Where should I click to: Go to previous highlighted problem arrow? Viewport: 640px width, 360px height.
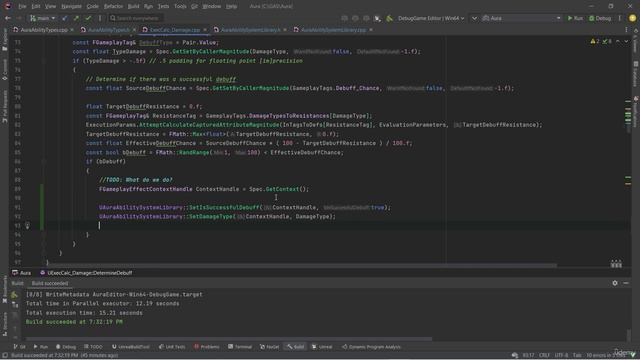tap(618, 41)
